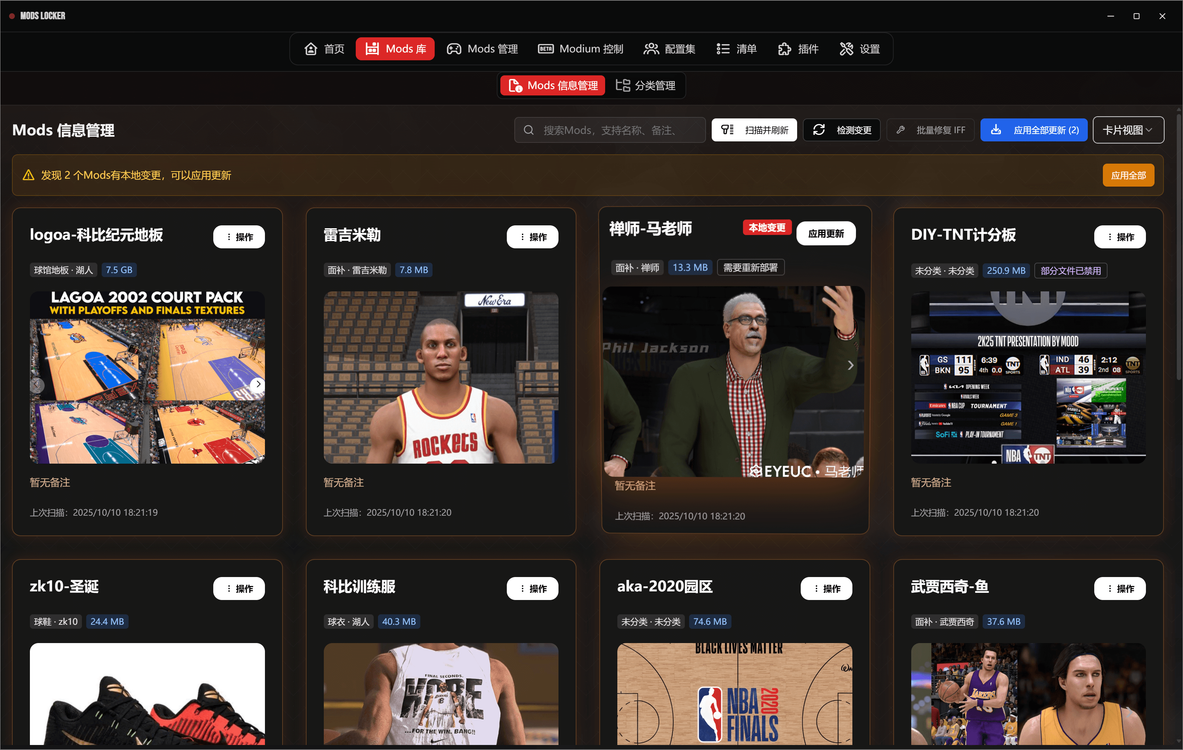The height and width of the screenshot is (750, 1183).
Task: Go to the 首页 home tab
Action: pos(324,49)
